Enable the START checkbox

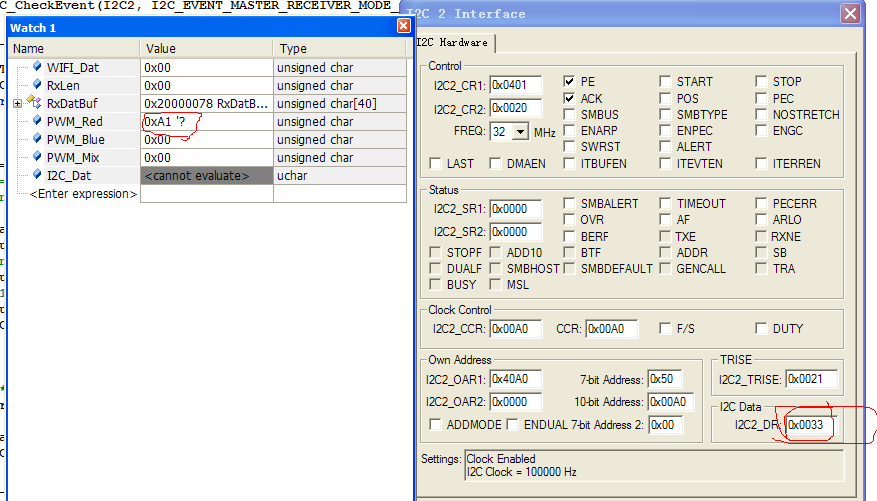pos(665,82)
